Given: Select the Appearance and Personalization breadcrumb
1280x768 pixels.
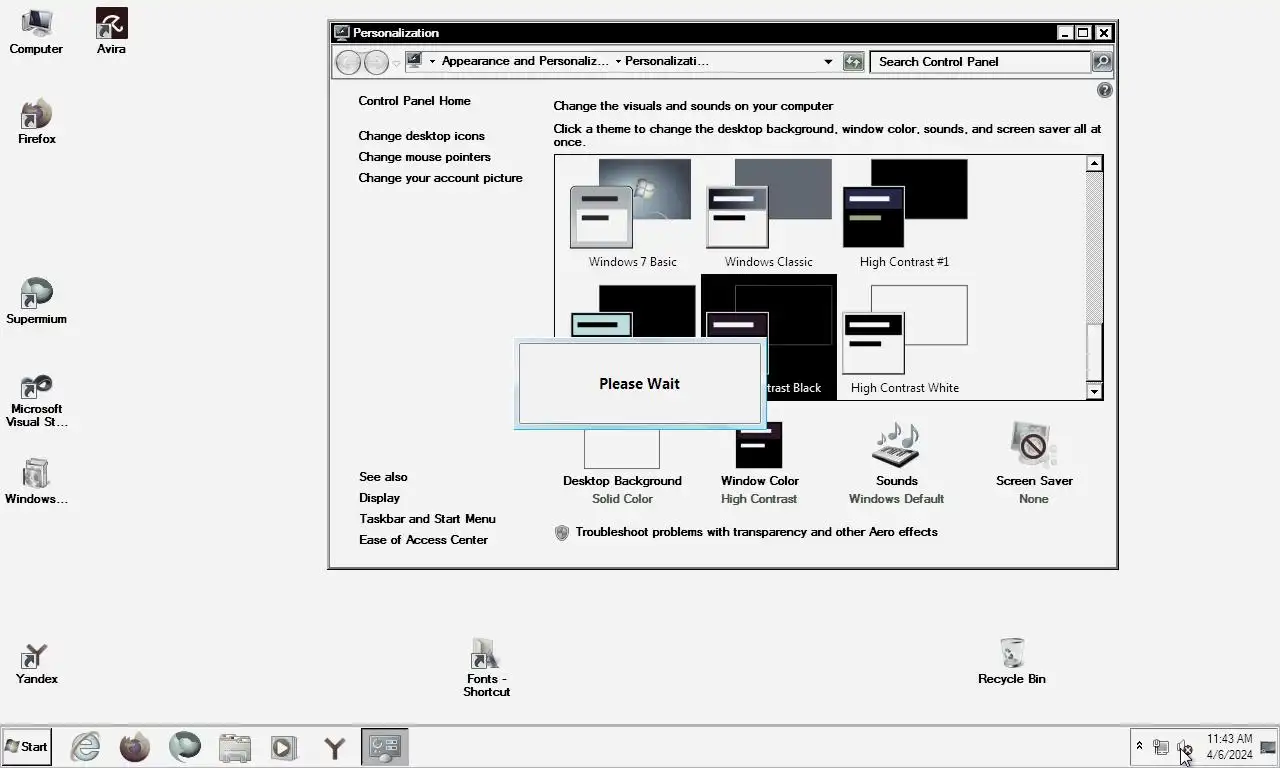Looking at the screenshot, I should coord(525,61).
